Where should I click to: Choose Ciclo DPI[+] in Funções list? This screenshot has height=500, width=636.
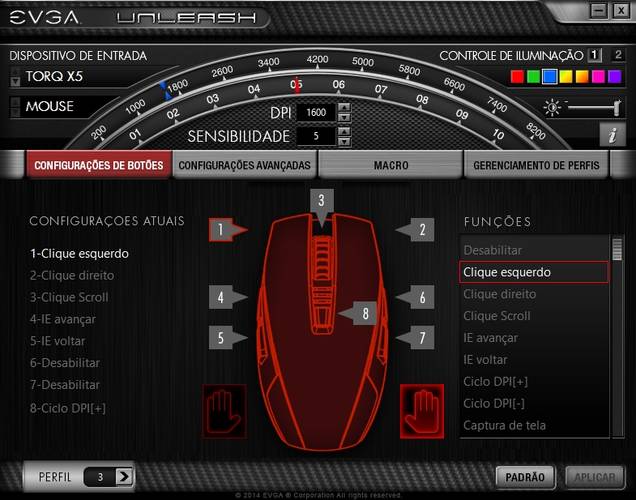pos(534,382)
